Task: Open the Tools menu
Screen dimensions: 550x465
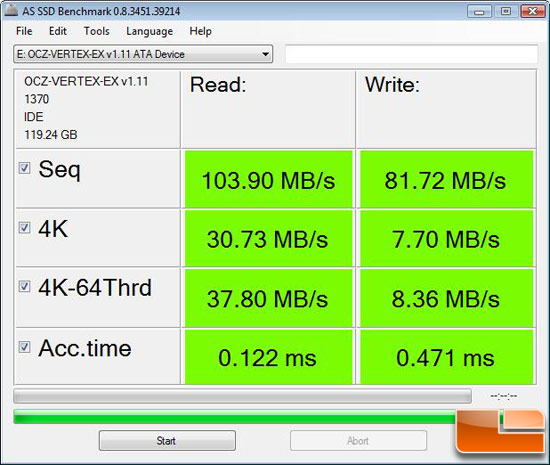Action: [96, 31]
